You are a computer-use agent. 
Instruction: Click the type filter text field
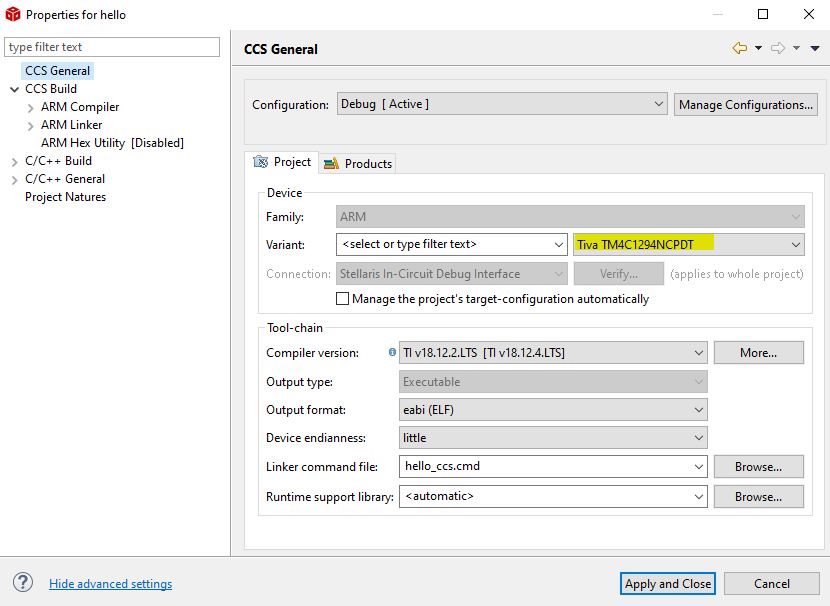click(x=112, y=46)
